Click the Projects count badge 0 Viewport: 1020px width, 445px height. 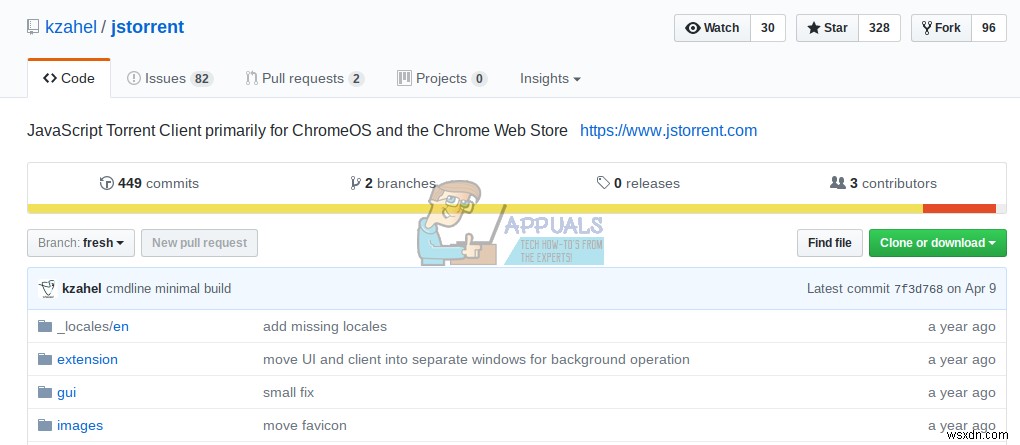point(479,79)
